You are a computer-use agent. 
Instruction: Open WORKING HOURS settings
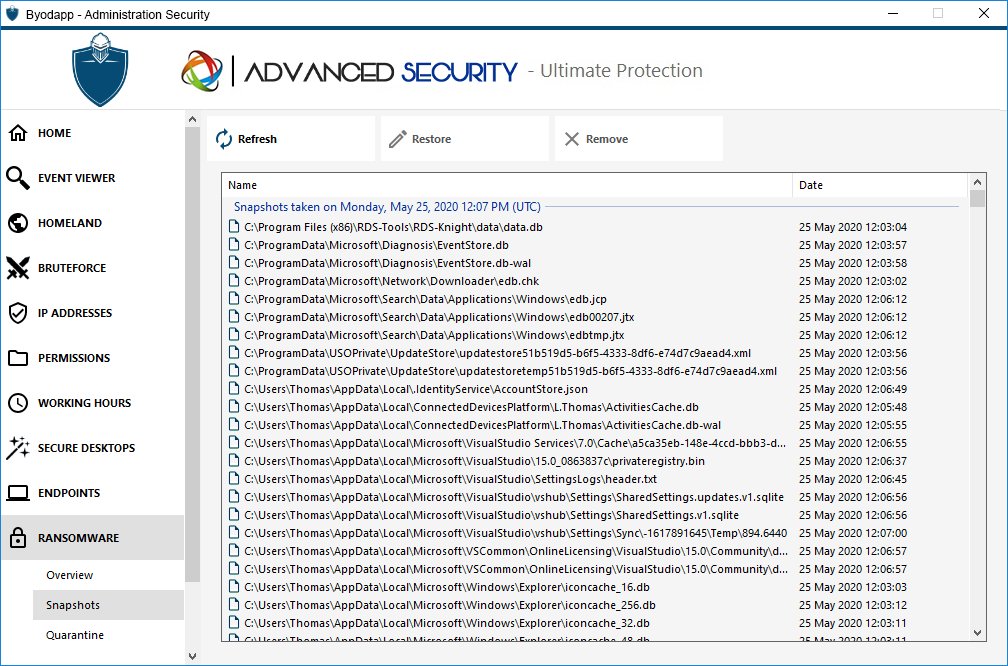(x=93, y=403)
